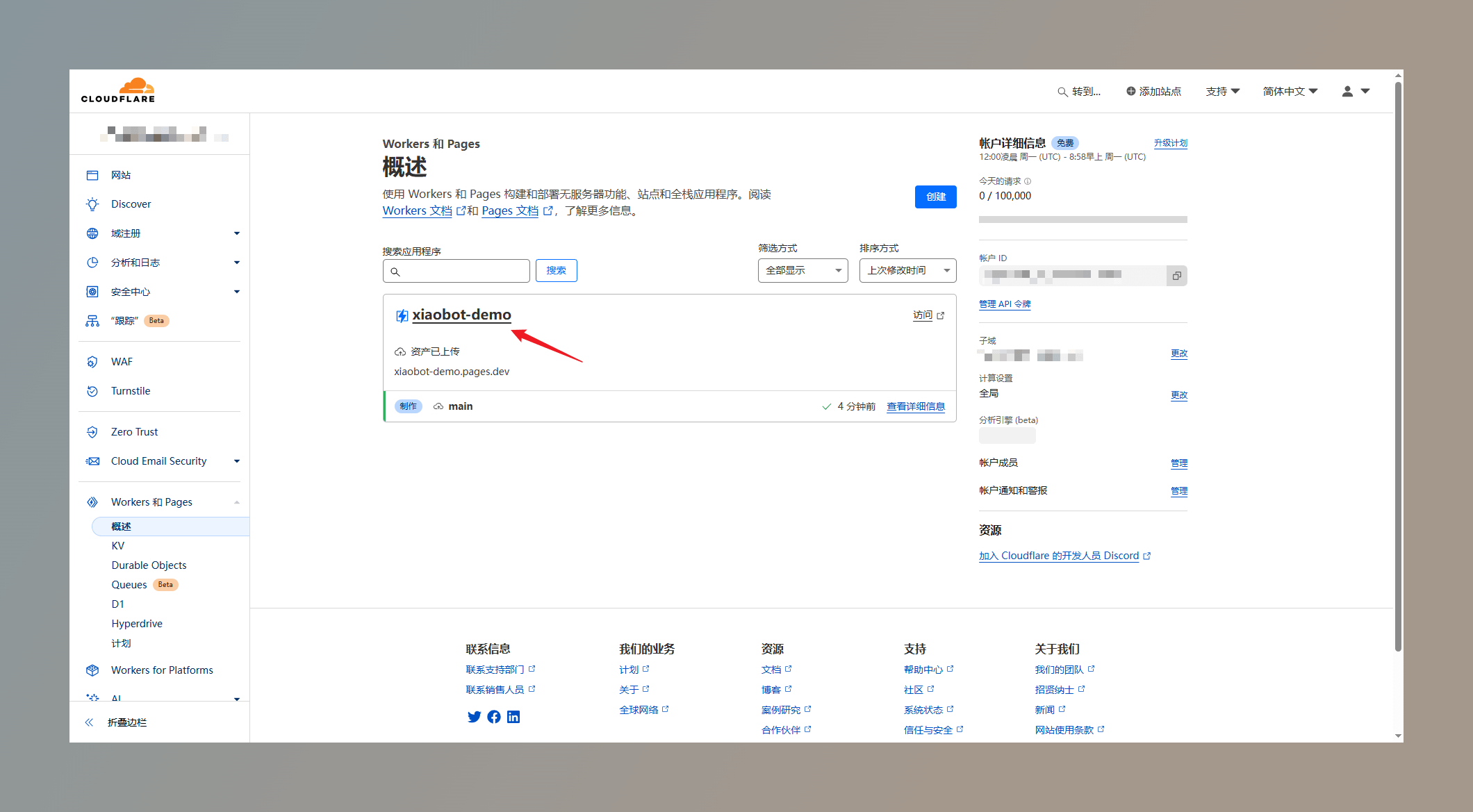Image resolution: width=1473 pixels, height=812 pixels.
Task: Click the Zero Trust icon
Action: tap(92, 432)
